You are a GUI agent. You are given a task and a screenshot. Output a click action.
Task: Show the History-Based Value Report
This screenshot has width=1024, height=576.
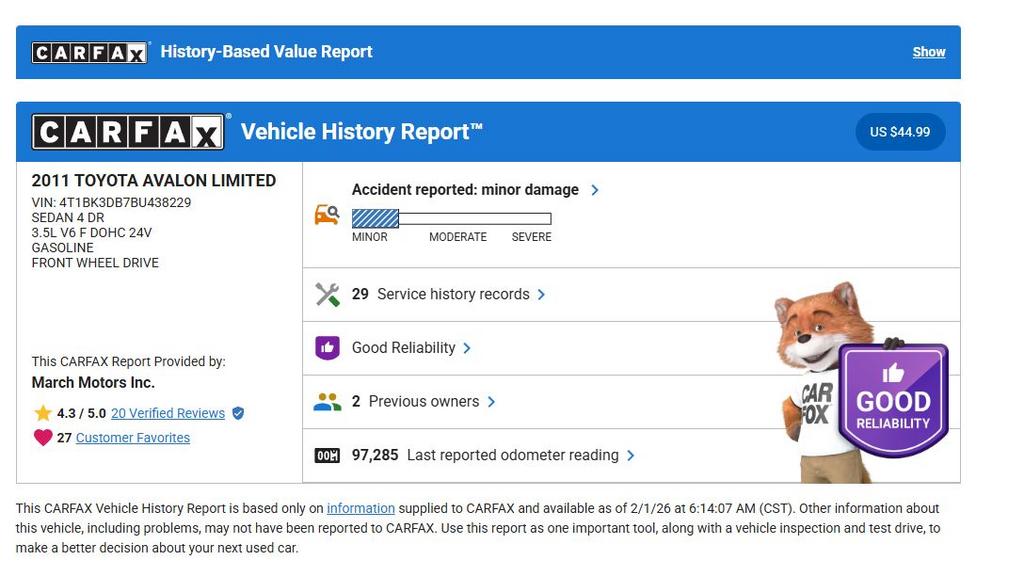point(928,52)
